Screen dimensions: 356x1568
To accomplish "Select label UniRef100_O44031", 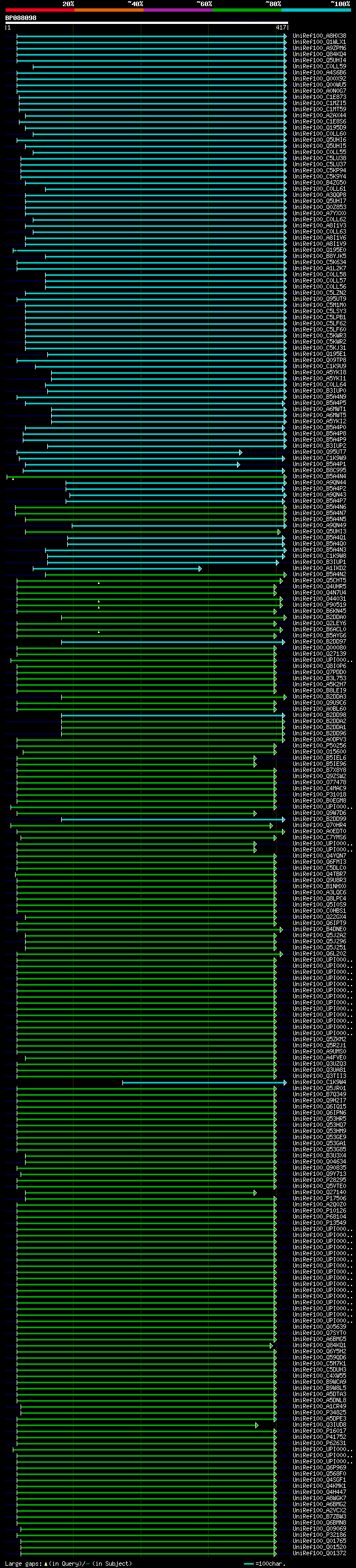I will tap(319, 598).
